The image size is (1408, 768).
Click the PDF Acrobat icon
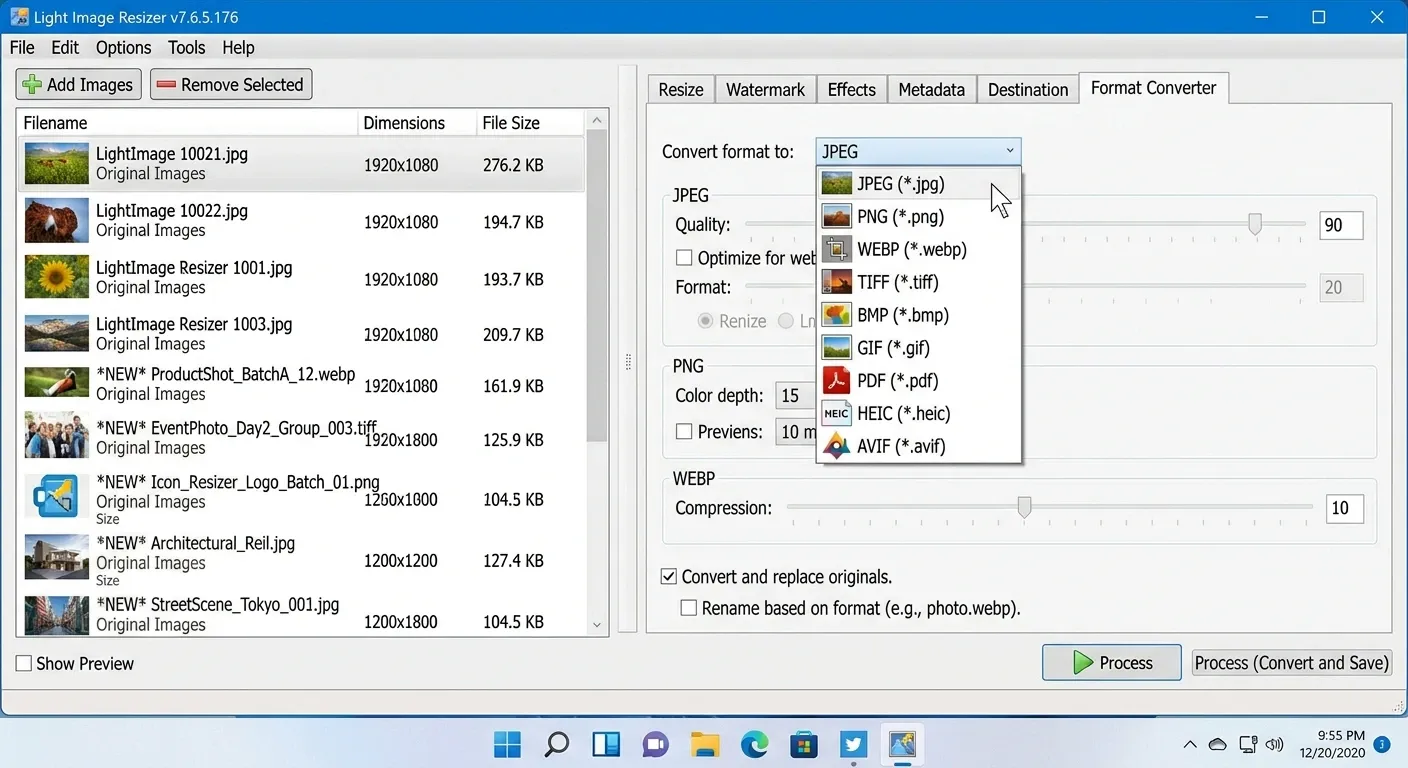(836, 381)
